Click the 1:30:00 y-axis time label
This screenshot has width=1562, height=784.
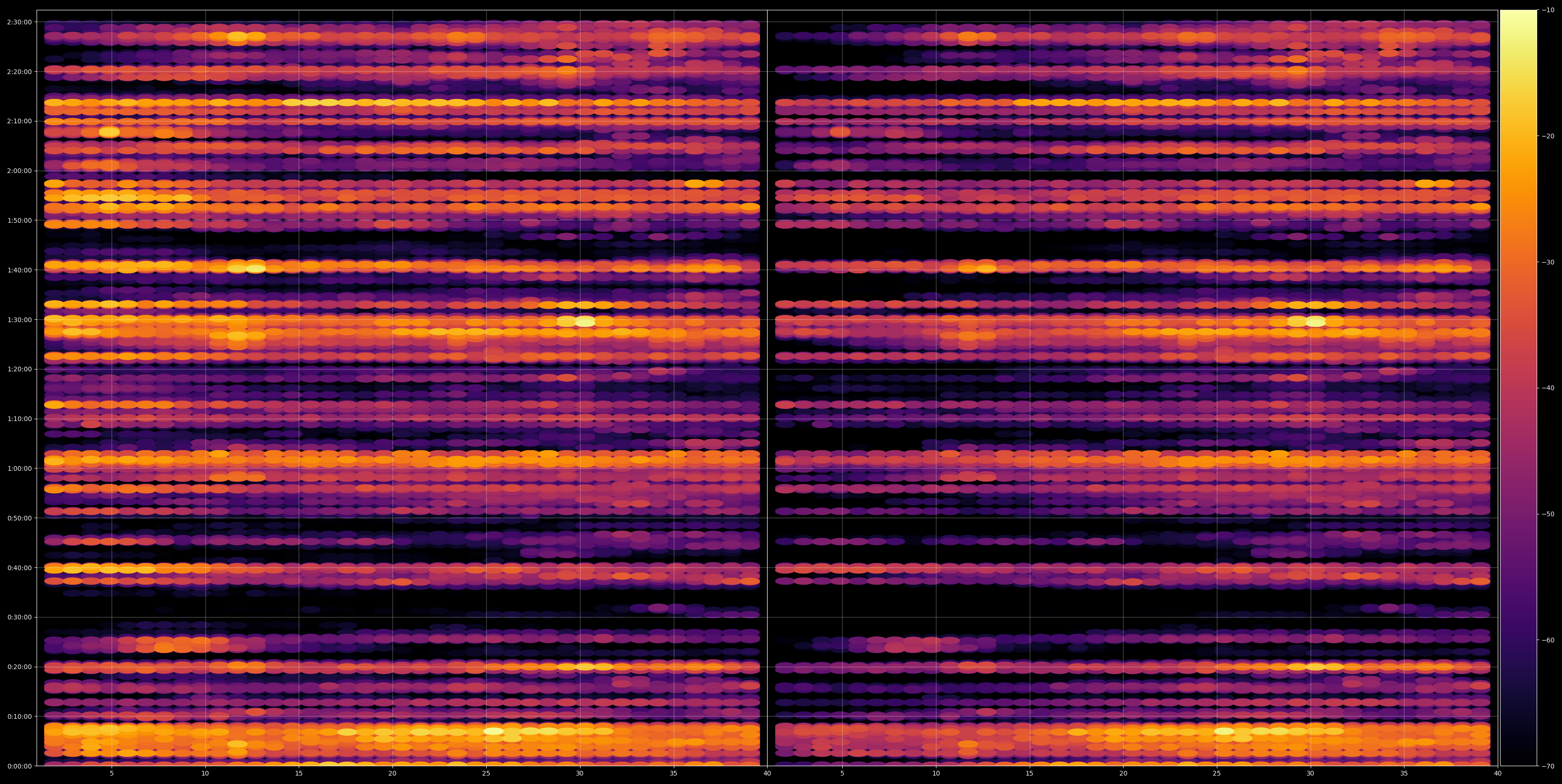(x=19, y=319)
